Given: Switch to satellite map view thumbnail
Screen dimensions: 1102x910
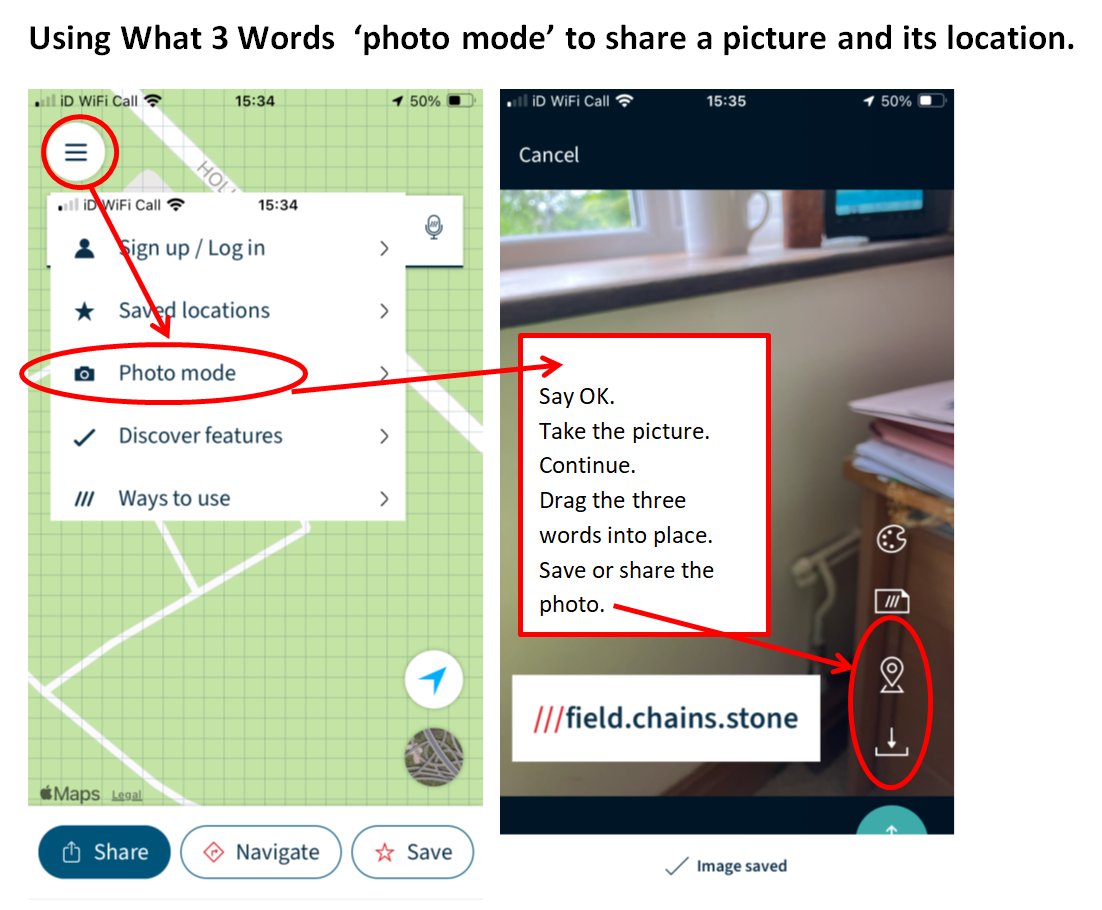Looking at the screenshot, I should pyautogui.click(x=434, y=756).
